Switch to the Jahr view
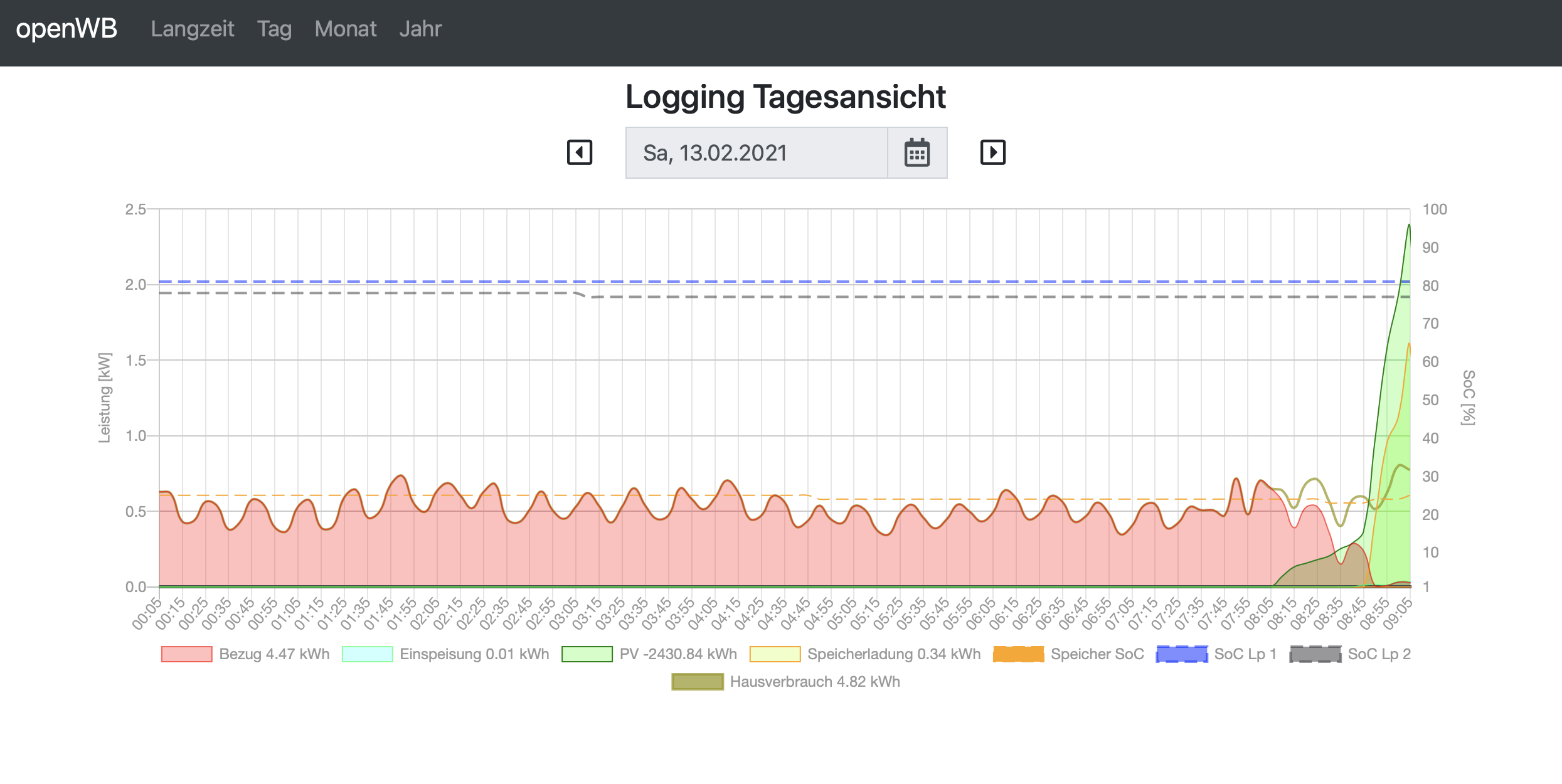This screenshot has height=784, width=1562. click(x=420, y=29)
